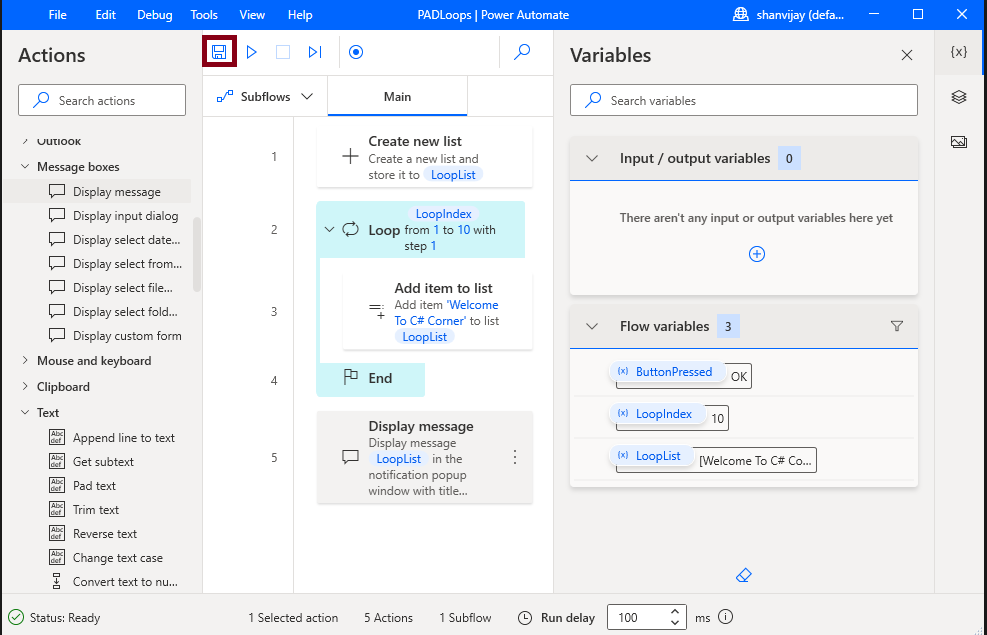Screen dimensions: 987x635
Task: Expand Mouse and keyboard group
Action: click(25, 360)
